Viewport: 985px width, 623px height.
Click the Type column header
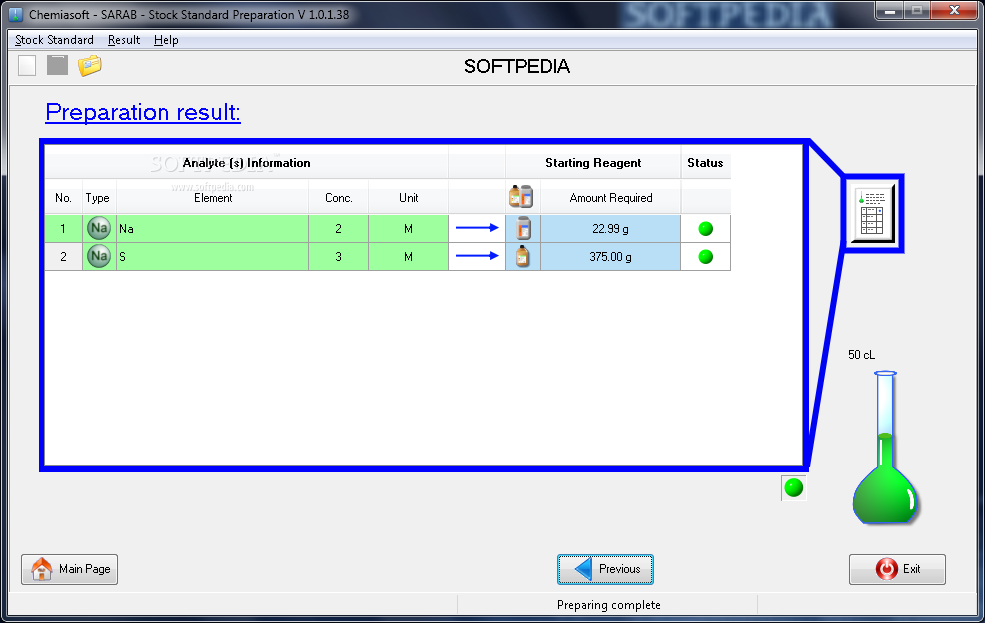97,198
